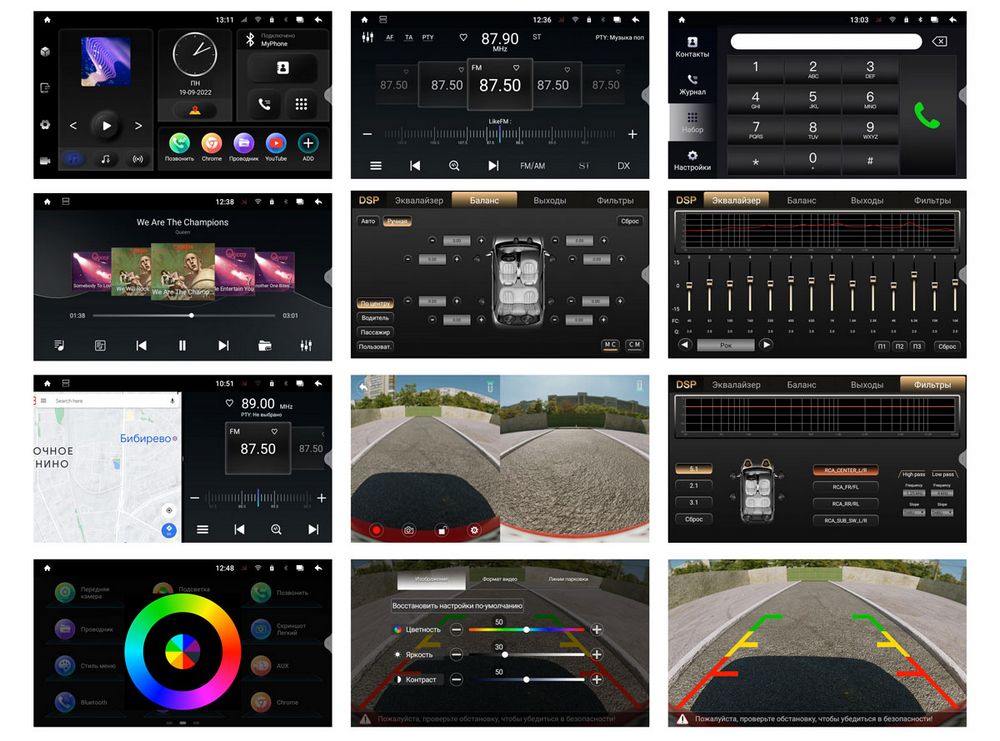This screenshot has width=1000, height=741.
Task: Open equalizer icon in music player
Action: click(x=306, y=345)
